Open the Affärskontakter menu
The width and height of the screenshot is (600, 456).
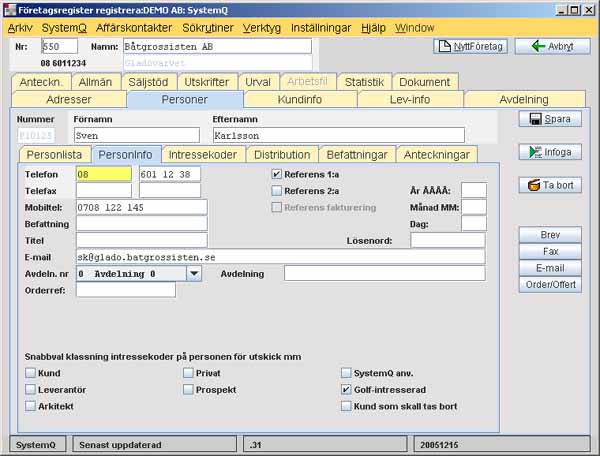134,28
